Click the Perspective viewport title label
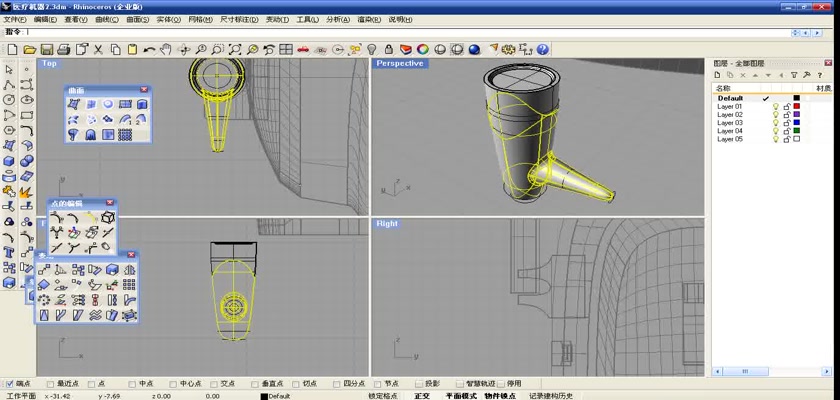The width and height of the screenshot is (840, 400). click(400, 63)
